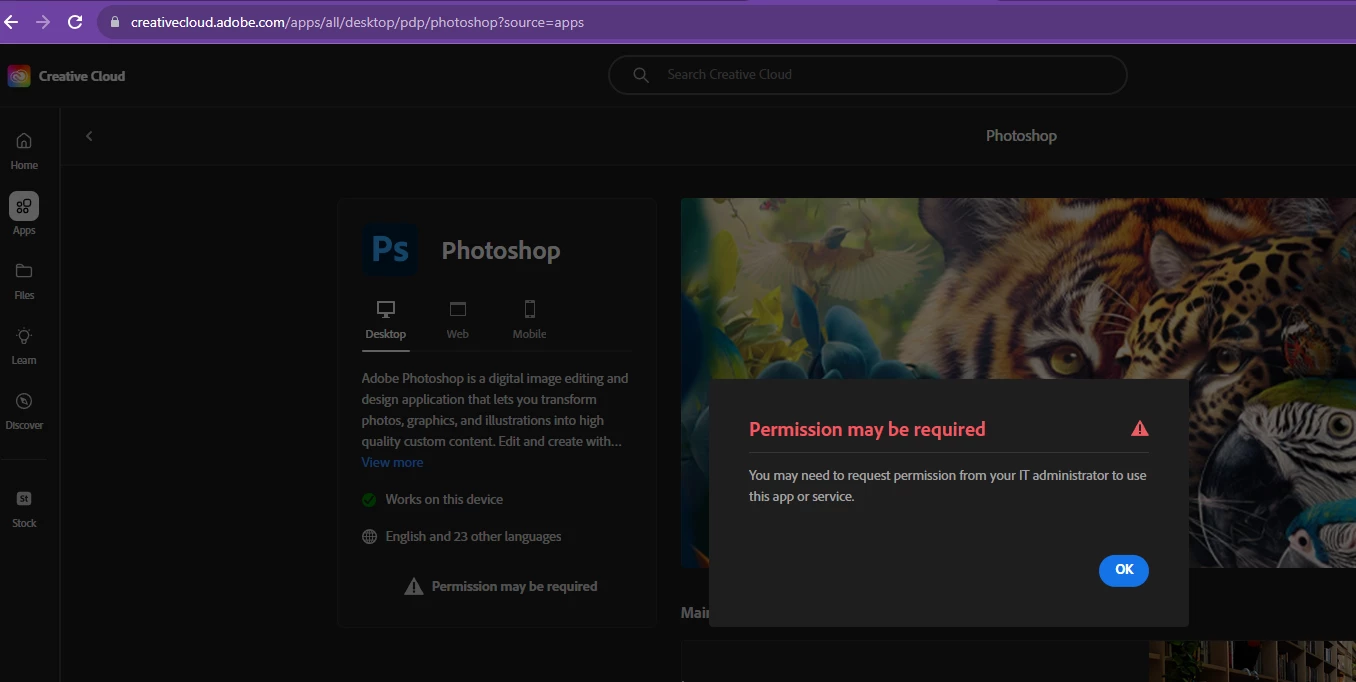
Task: Click the Creative Cloud title text
Action: pos(82,76)
